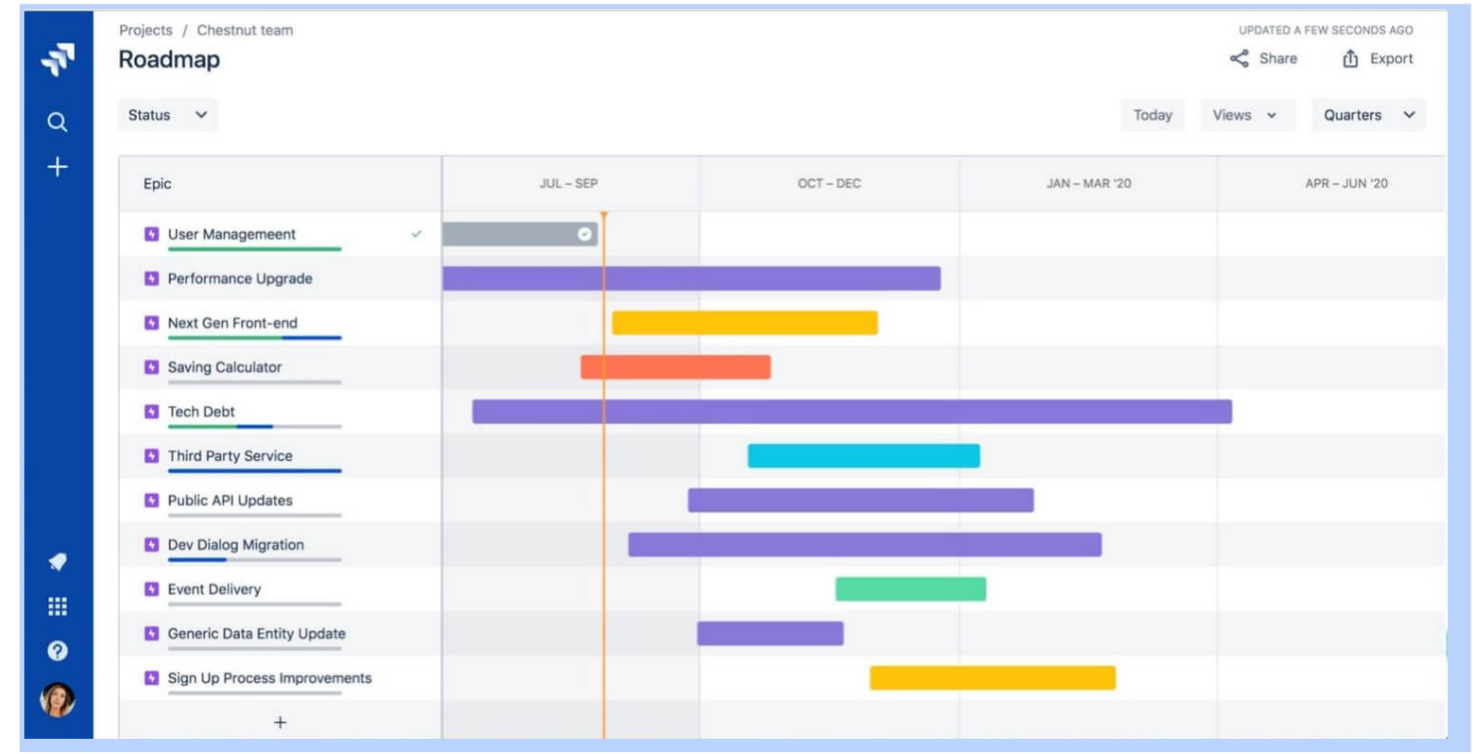Select the Next Gen Front-end epic name
This screenshot has width=1482, height=754.
click(x=233, y=323)
